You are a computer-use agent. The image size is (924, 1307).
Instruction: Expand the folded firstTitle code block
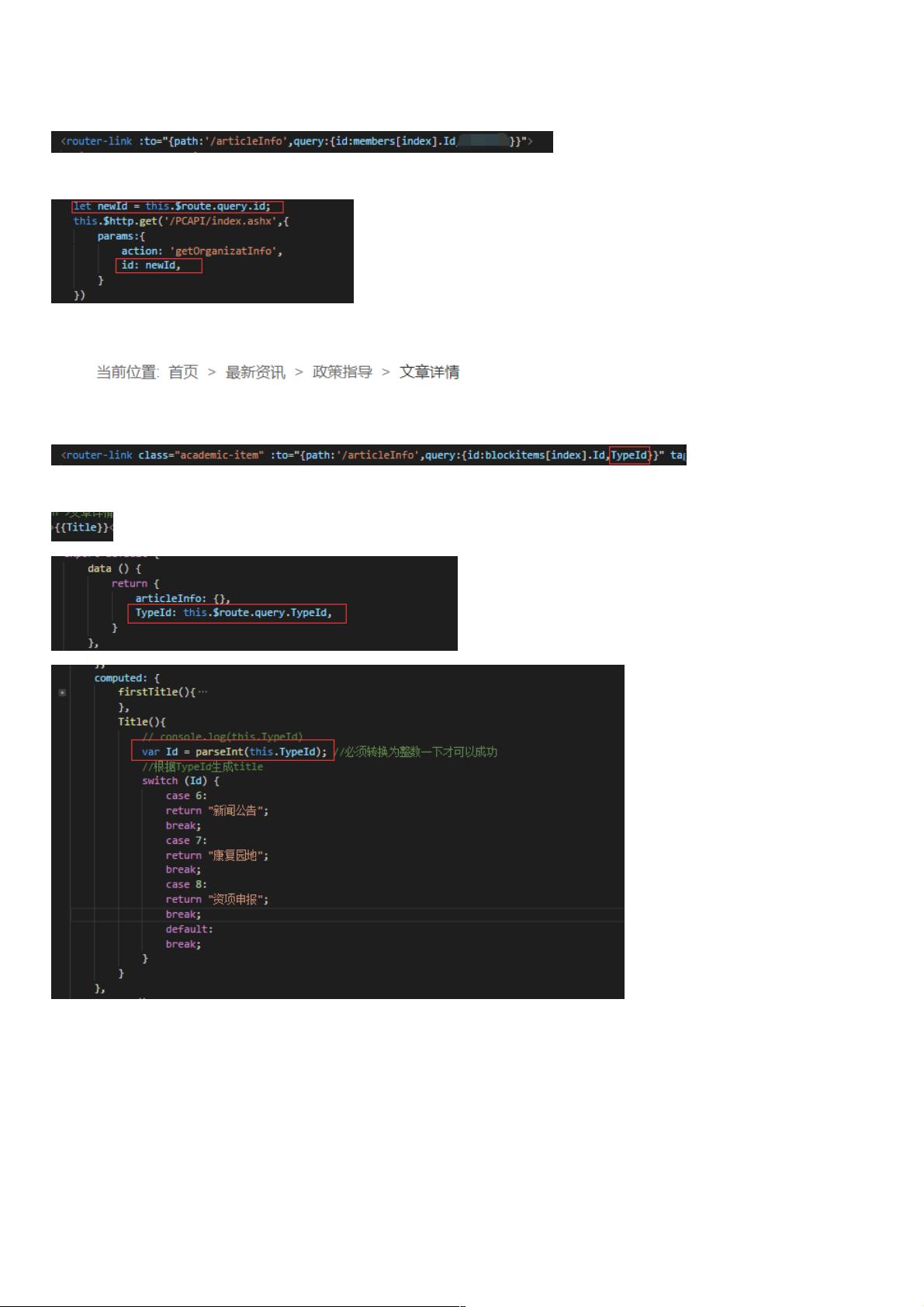point(62,692)
